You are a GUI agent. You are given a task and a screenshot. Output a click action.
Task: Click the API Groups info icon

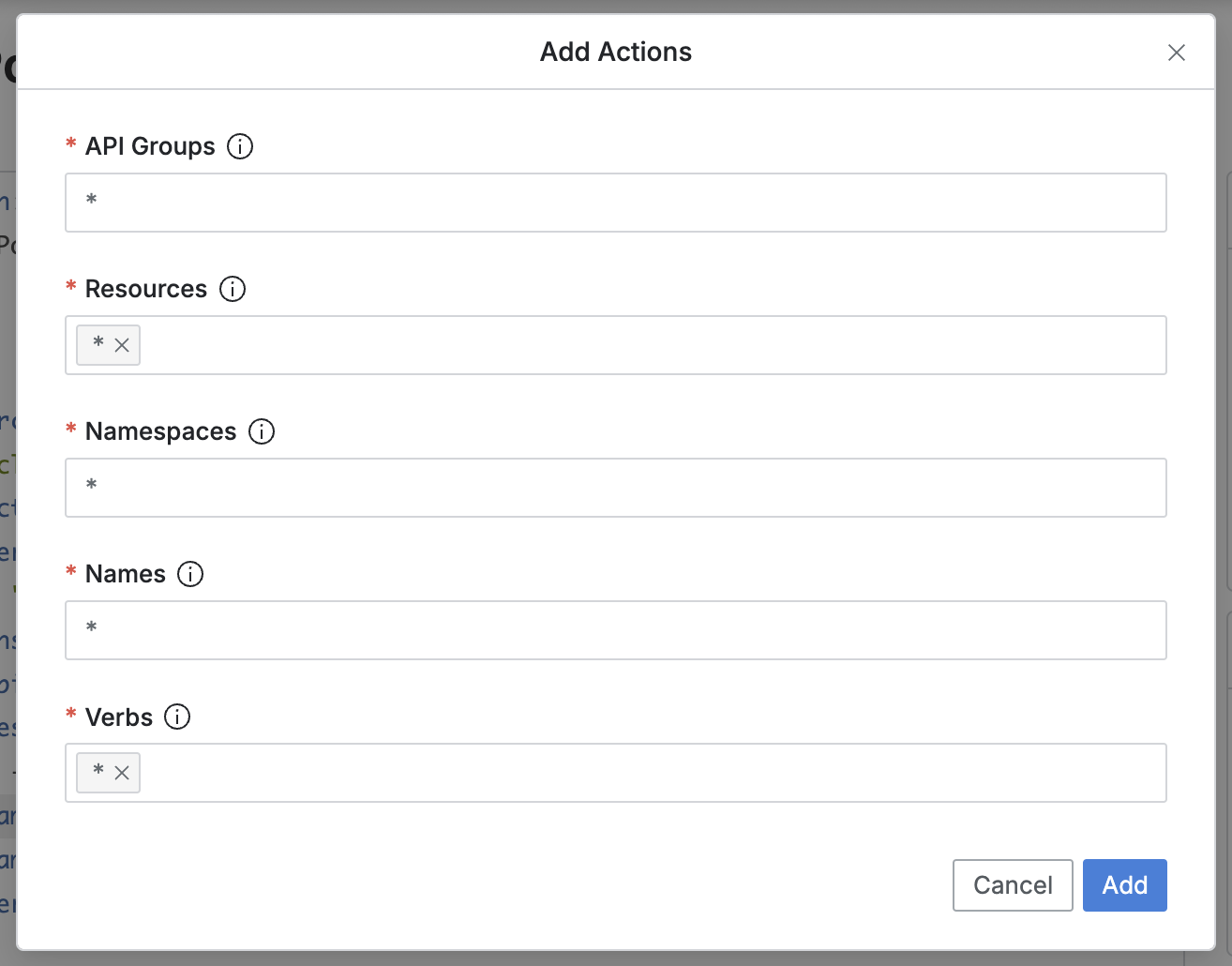240,146
